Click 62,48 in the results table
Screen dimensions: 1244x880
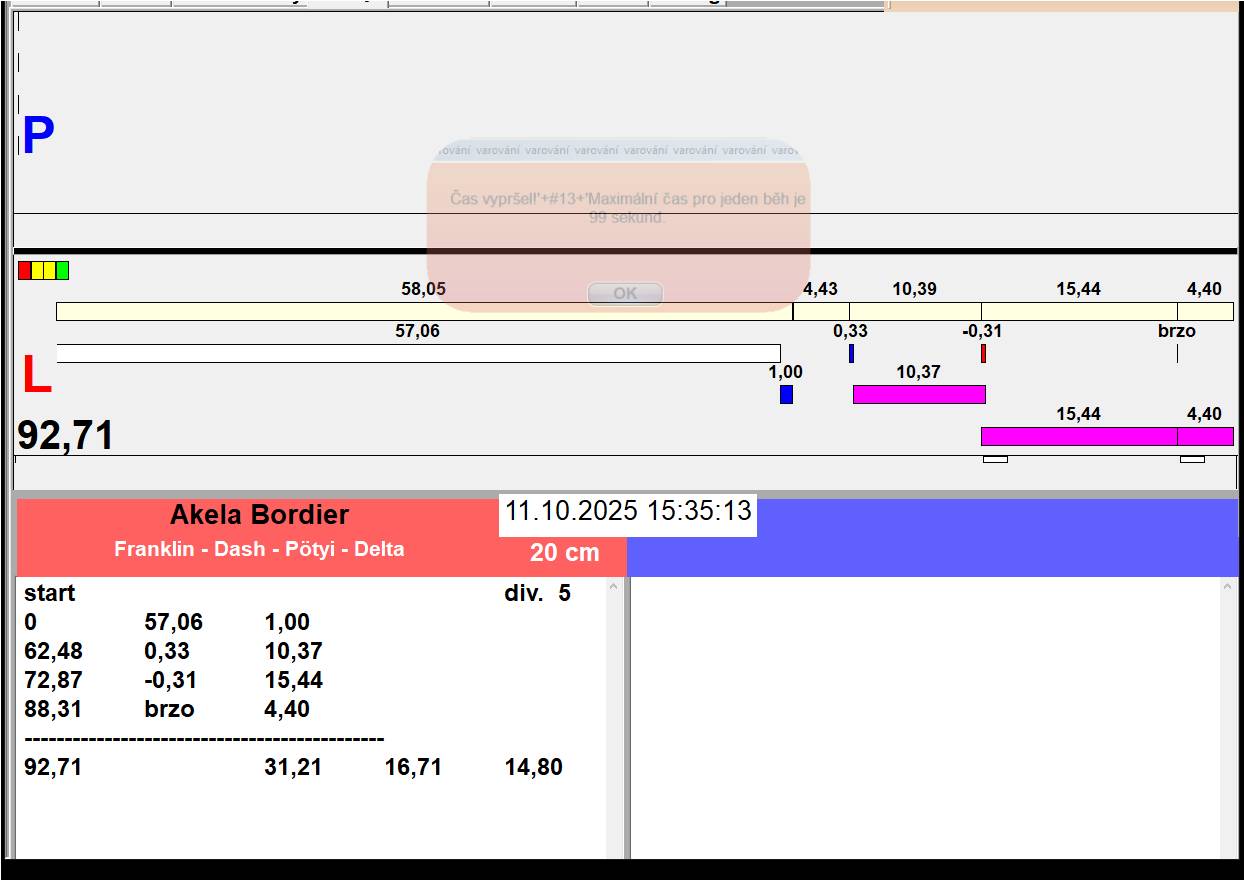pos(54,651)
